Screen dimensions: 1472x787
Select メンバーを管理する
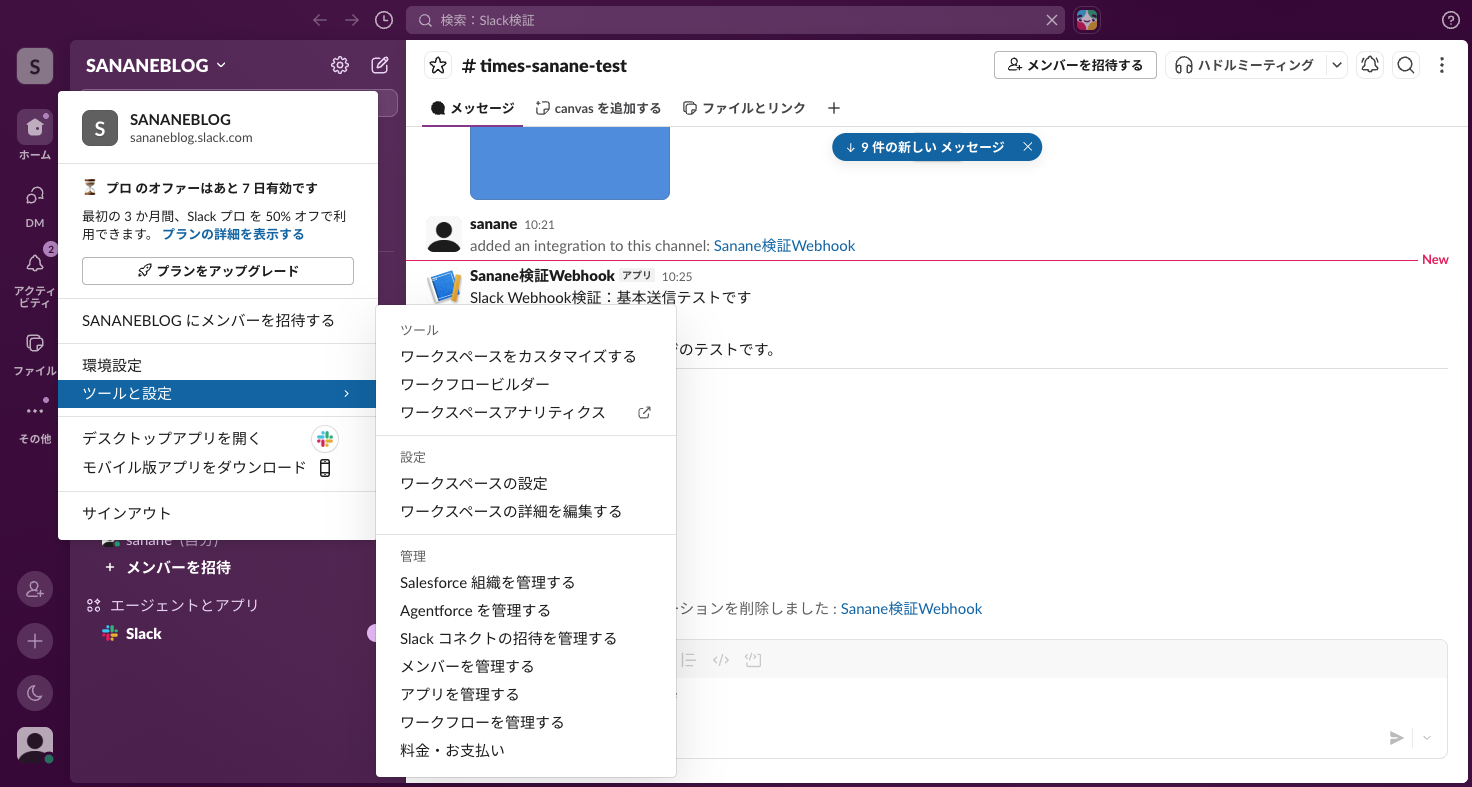point(526,666)
